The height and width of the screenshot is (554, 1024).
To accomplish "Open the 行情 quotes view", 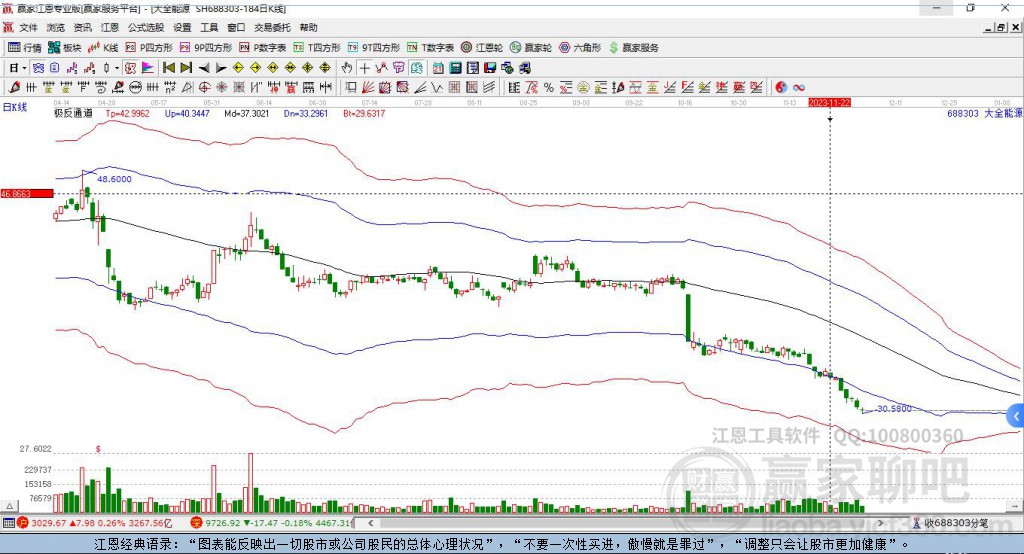I will pyautogui.click(x=25, y=48).
